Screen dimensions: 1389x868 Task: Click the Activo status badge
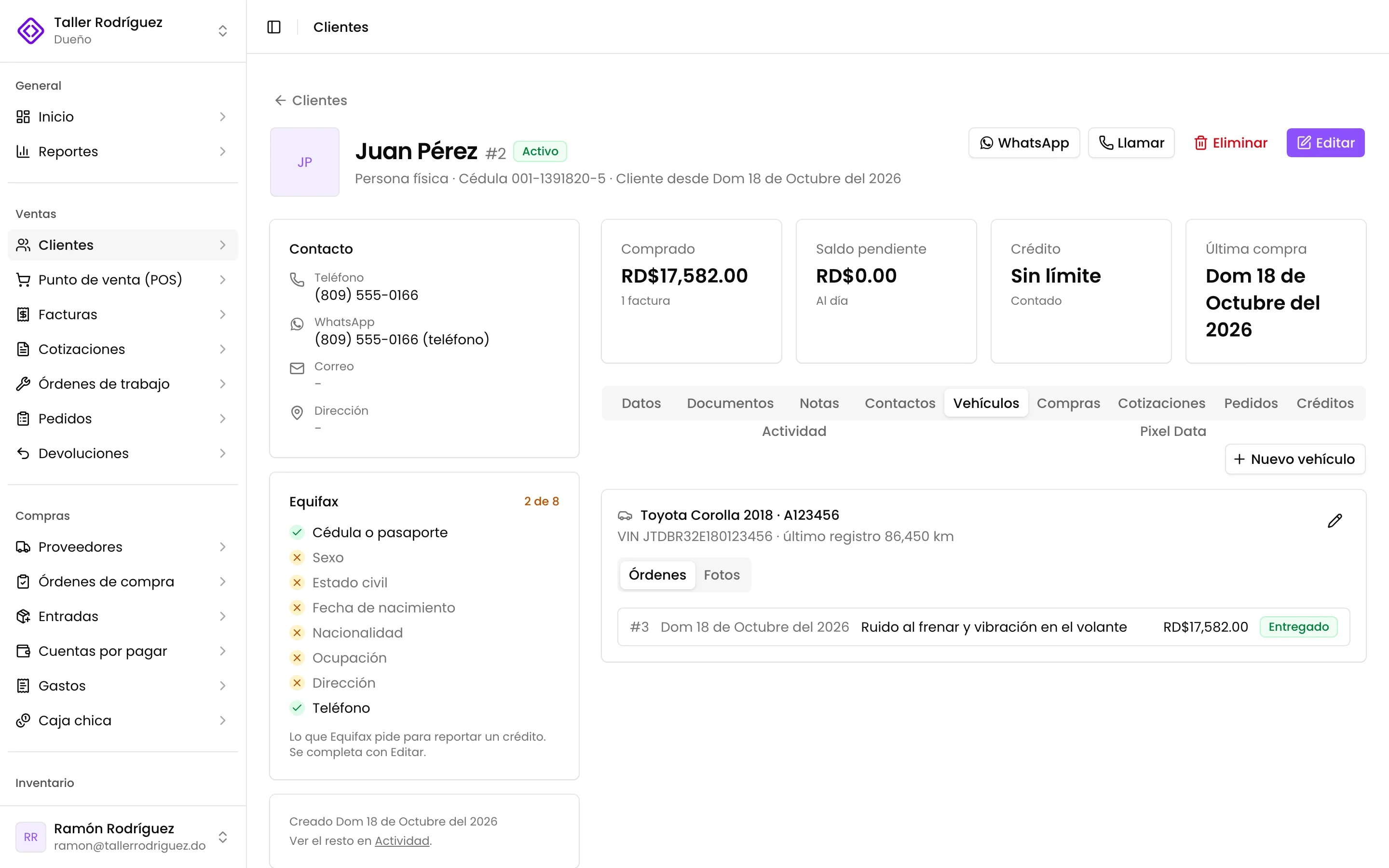coord(540,151)
